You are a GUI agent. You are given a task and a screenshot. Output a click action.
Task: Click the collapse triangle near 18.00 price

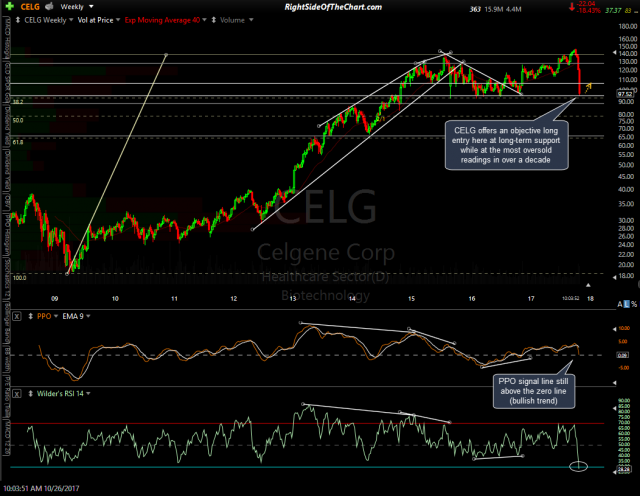[615, 277]
